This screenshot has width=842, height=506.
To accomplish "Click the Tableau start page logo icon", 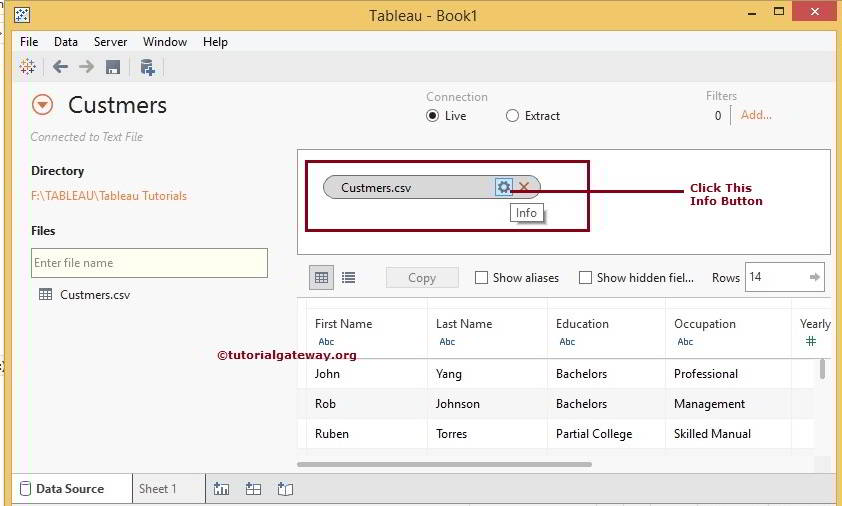I will pos(27,67).
